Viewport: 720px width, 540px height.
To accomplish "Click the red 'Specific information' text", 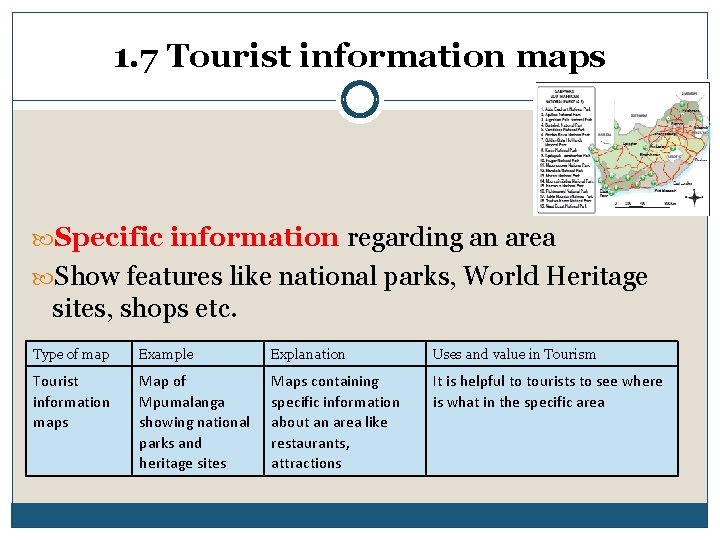I will [196, 237].
